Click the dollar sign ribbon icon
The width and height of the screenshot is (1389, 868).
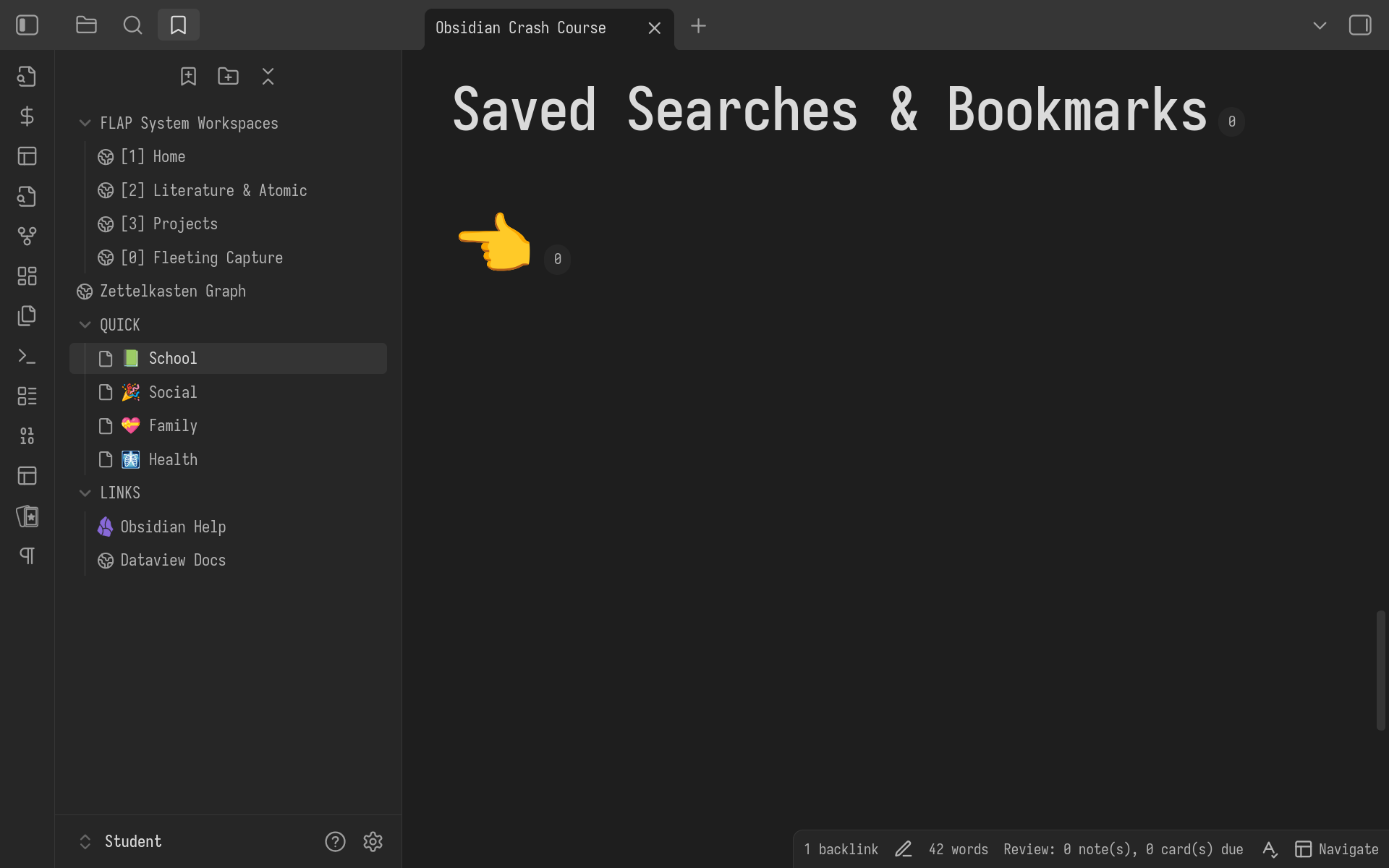(x=27, y=116)
